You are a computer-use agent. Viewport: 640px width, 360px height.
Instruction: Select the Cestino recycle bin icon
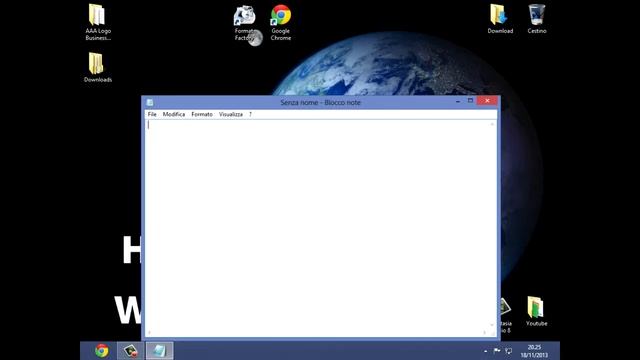tap(537, 19)
